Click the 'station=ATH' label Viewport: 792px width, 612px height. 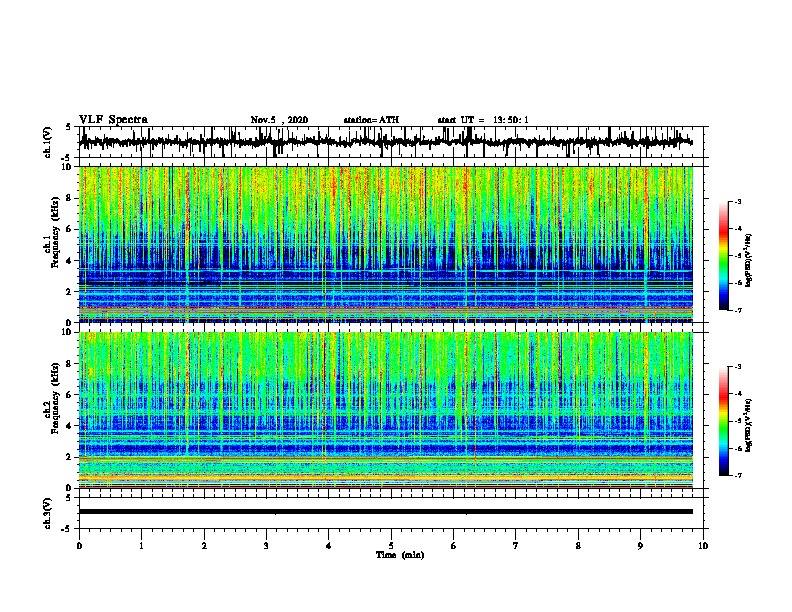371,120
